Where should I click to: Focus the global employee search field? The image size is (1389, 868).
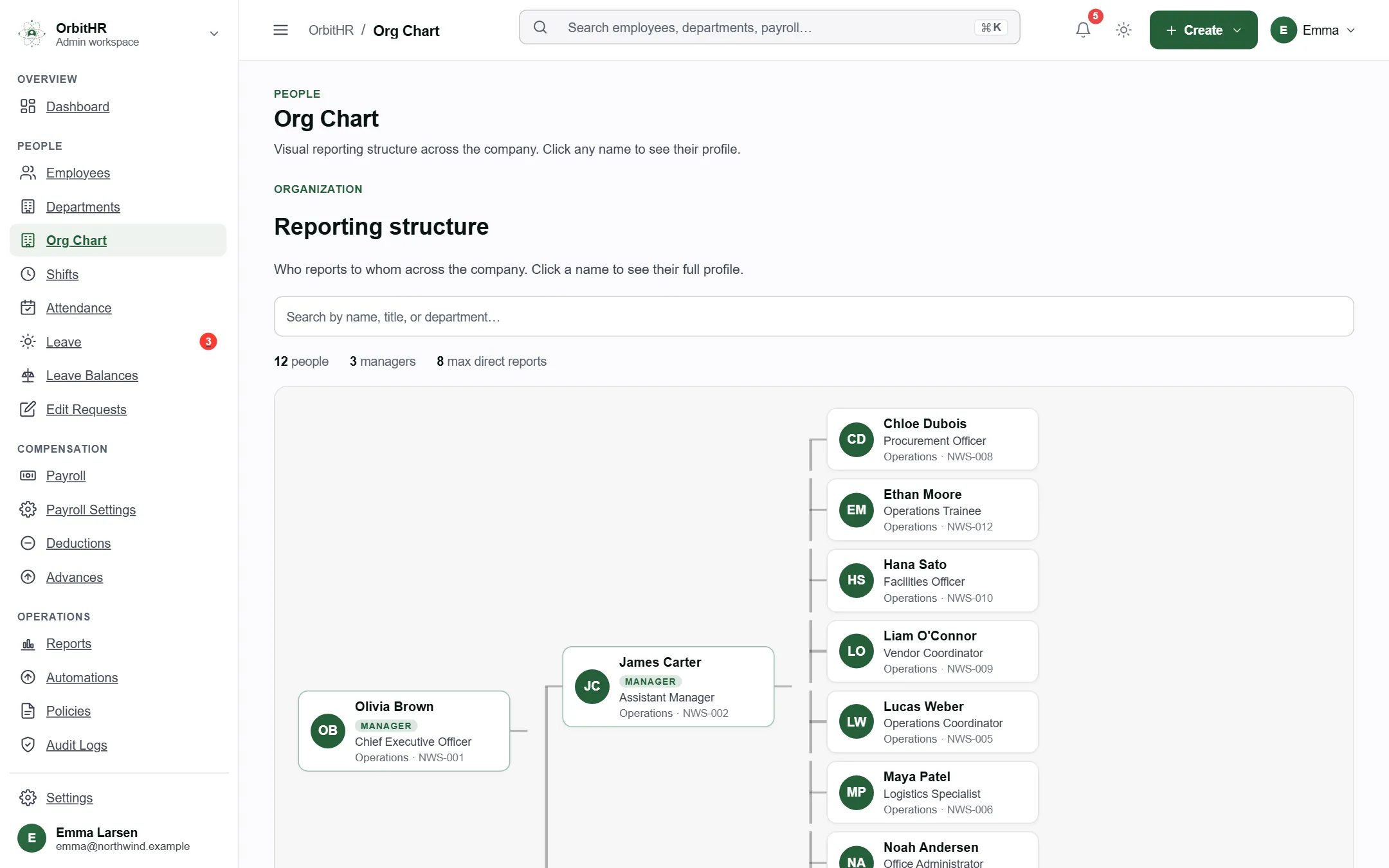point(769,27)
